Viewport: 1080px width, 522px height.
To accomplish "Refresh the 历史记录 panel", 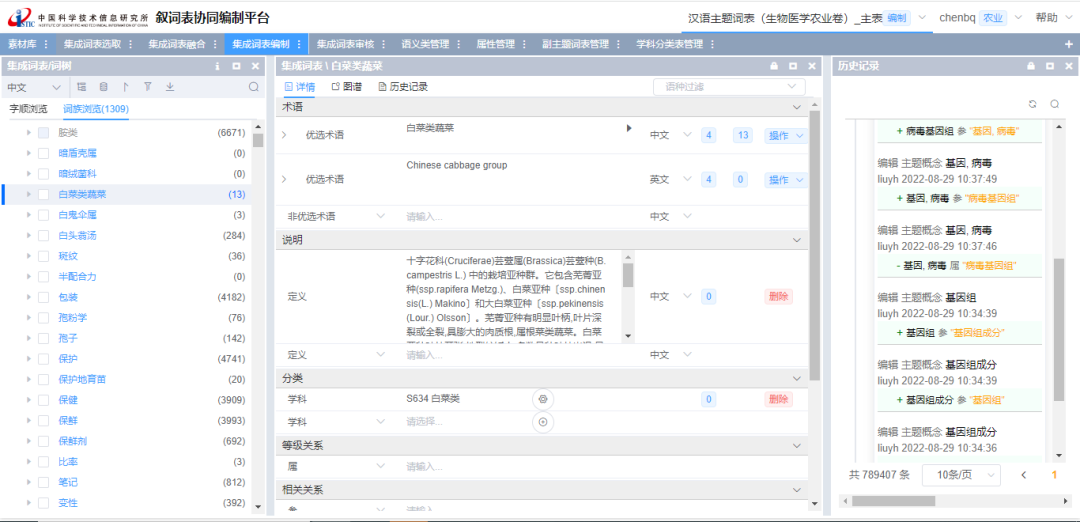I will 1032,104.
